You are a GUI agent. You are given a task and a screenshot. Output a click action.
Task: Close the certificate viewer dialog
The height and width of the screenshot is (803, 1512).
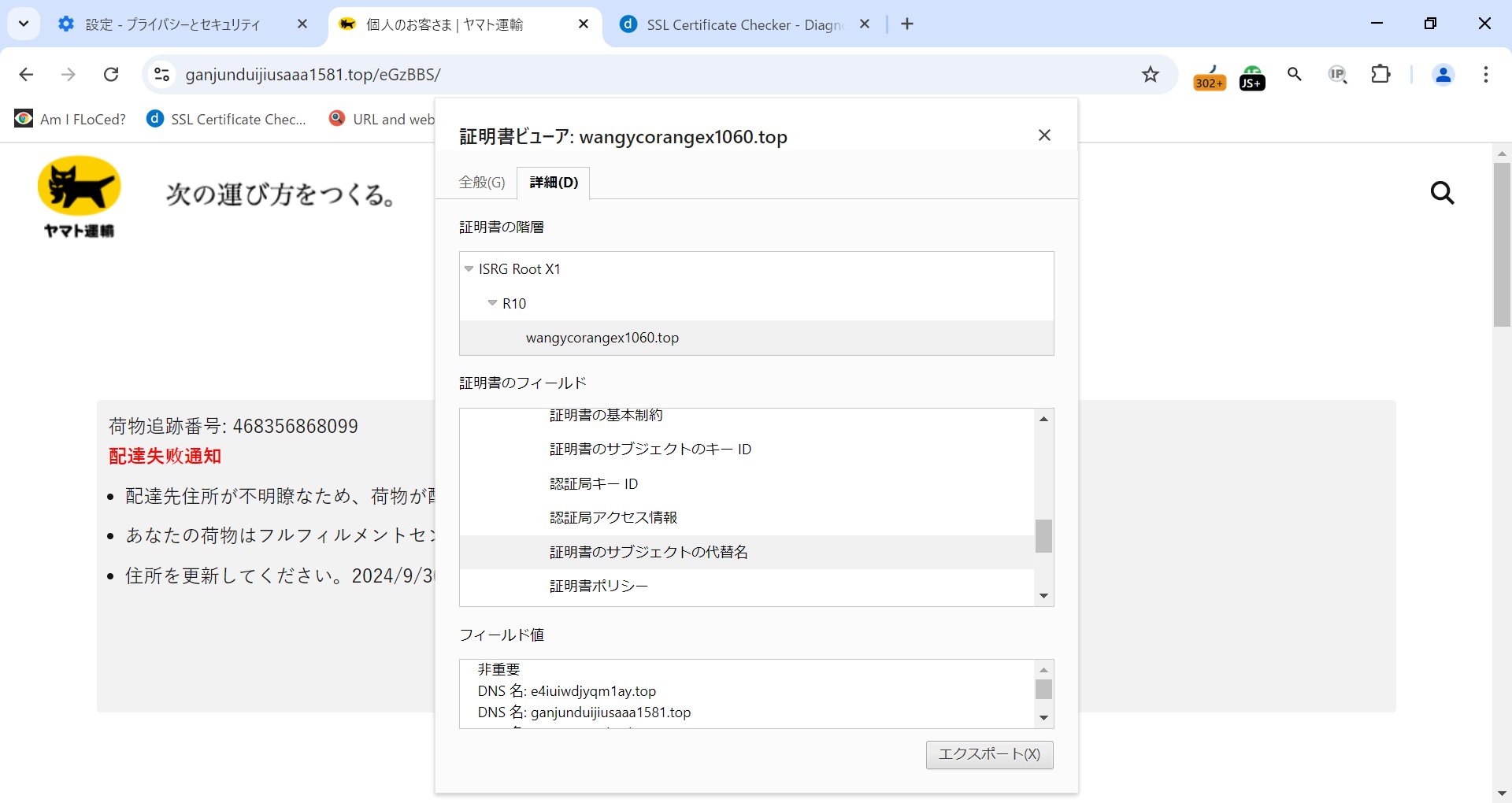(x=1044, y=135)
